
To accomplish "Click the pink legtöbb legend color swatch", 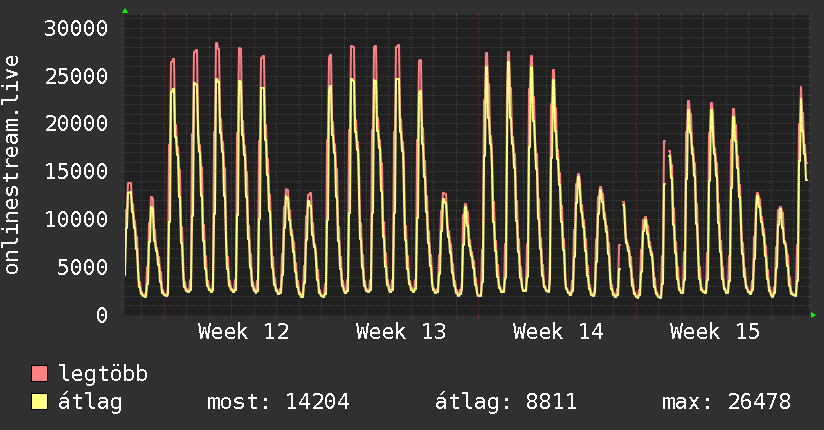I will [x=39, y=373].
